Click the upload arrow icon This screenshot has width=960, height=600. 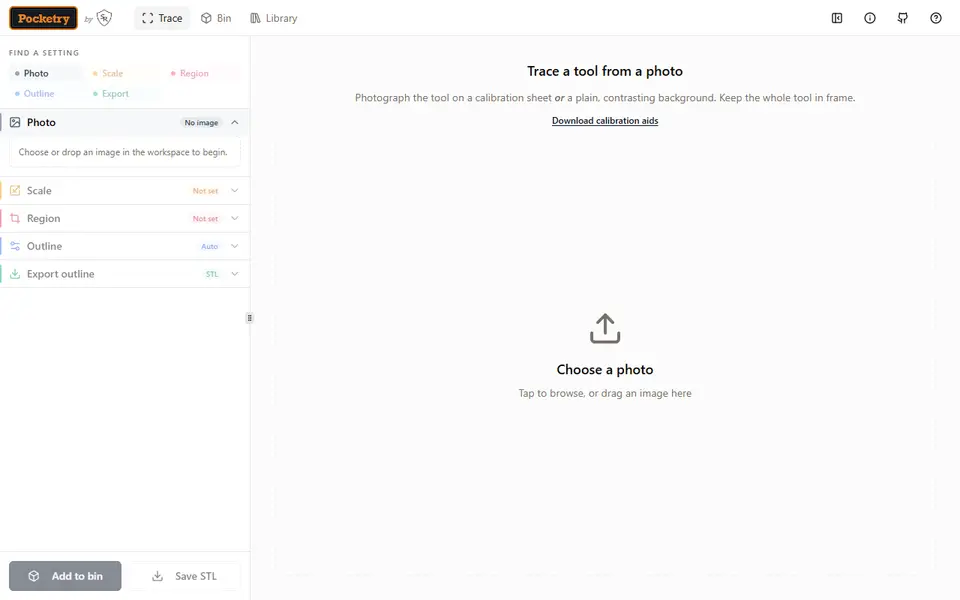pos(605,329)
